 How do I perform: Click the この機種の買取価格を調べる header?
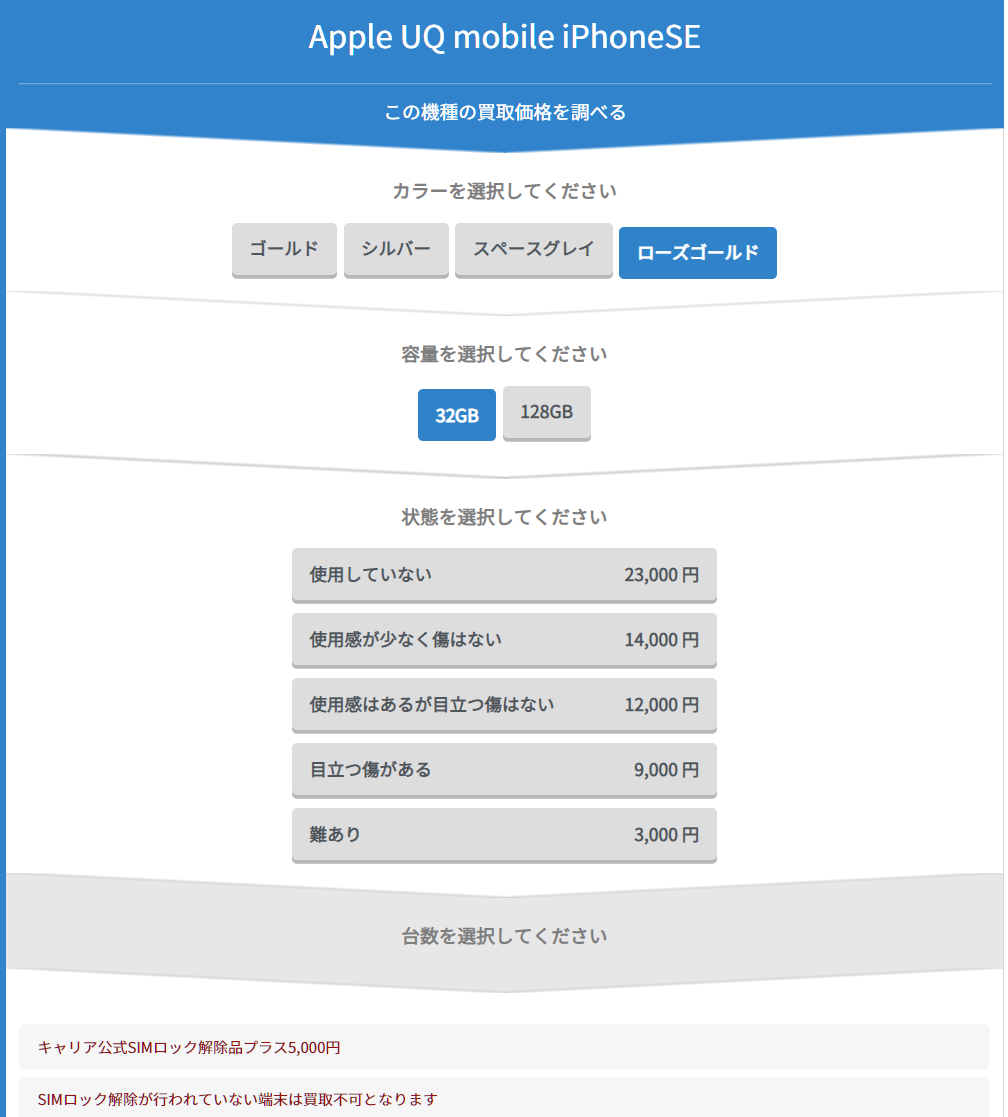[504, 112]
